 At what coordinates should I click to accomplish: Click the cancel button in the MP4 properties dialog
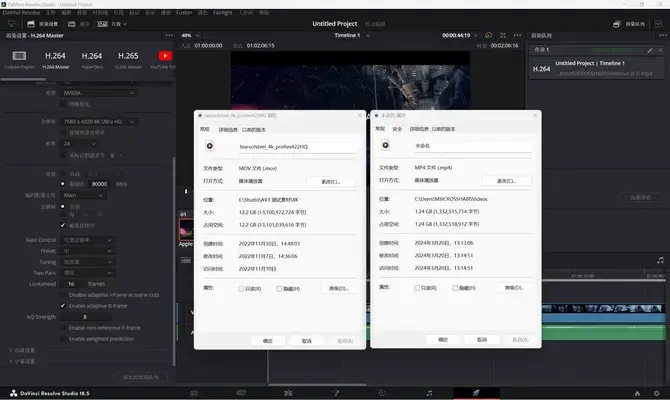[482, 339]
